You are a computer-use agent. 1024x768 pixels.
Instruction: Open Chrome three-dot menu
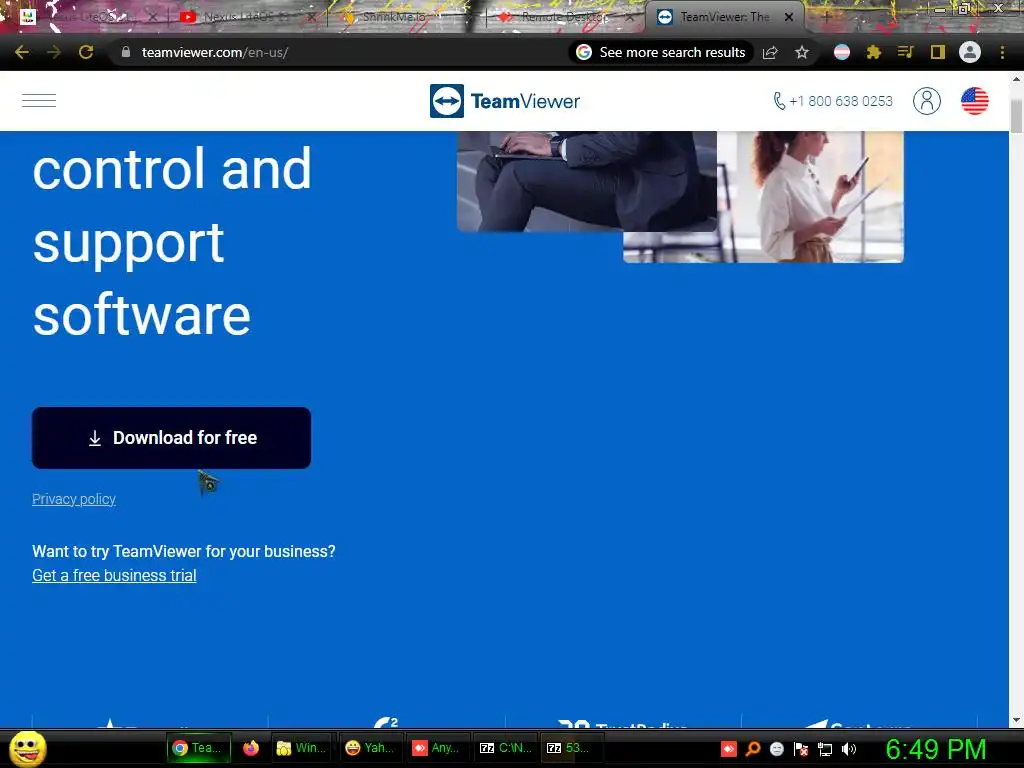click(x=1002, y=52)
